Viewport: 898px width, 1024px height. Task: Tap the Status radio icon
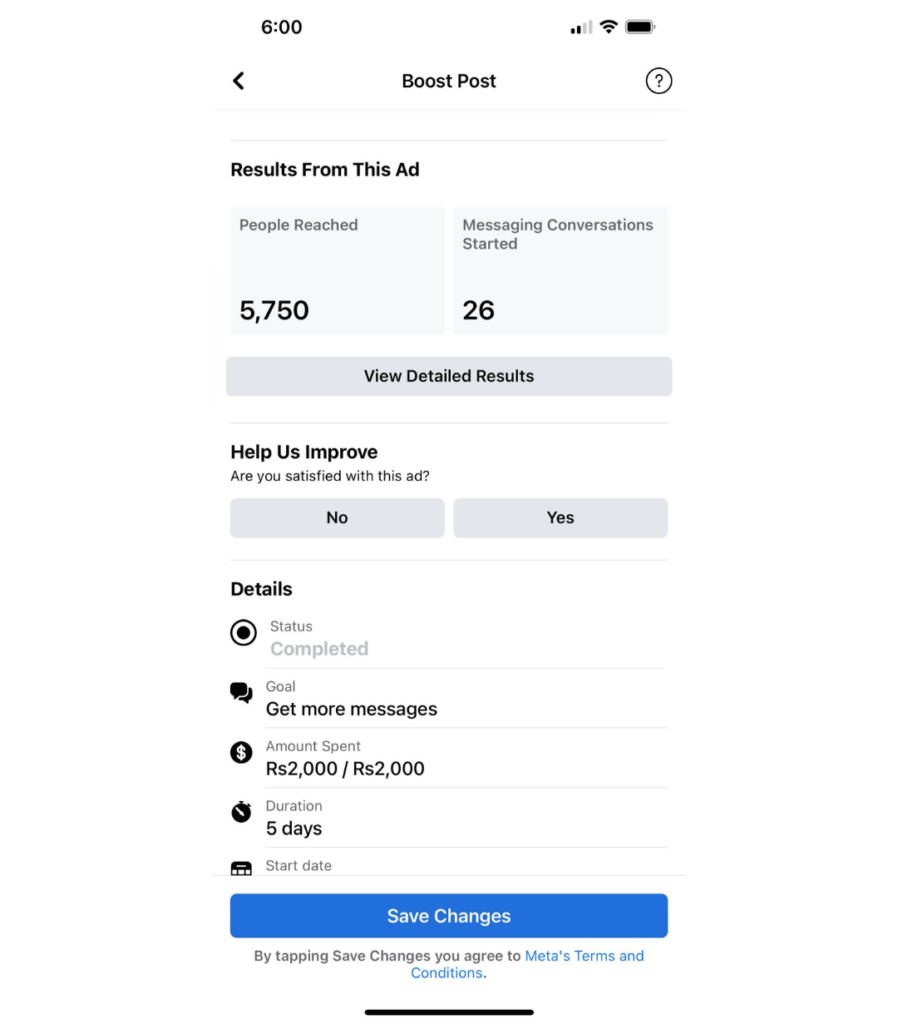pyautogui.click(x=243, y=633)
